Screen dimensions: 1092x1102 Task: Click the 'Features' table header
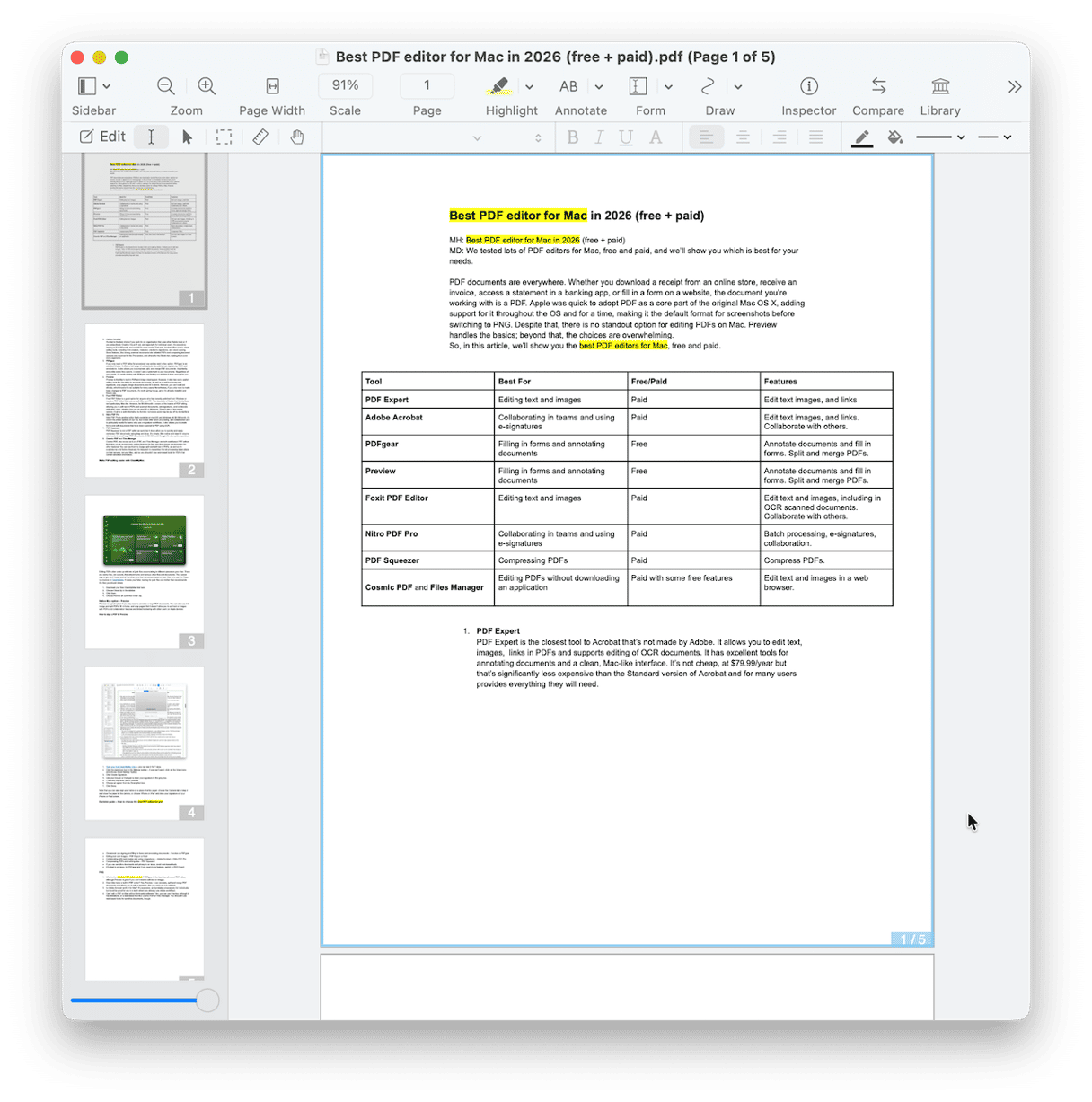tap(827, 382)
